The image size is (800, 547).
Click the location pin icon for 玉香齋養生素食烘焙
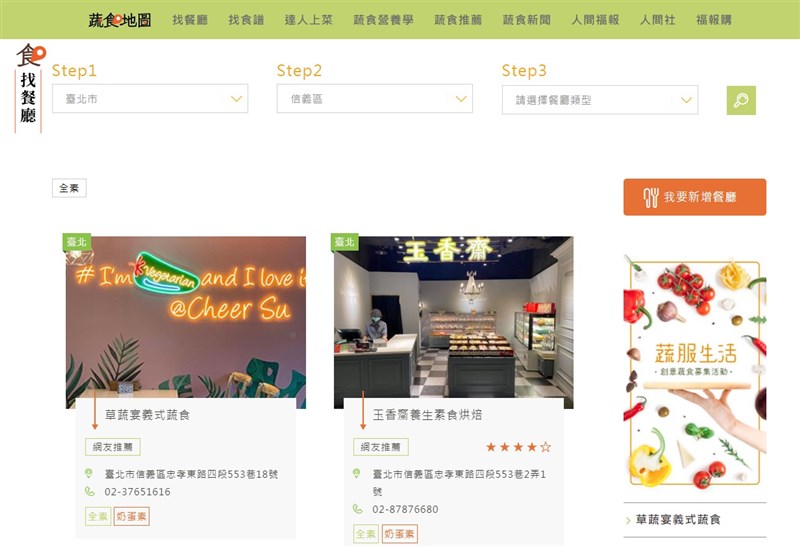tap(357, 474)
